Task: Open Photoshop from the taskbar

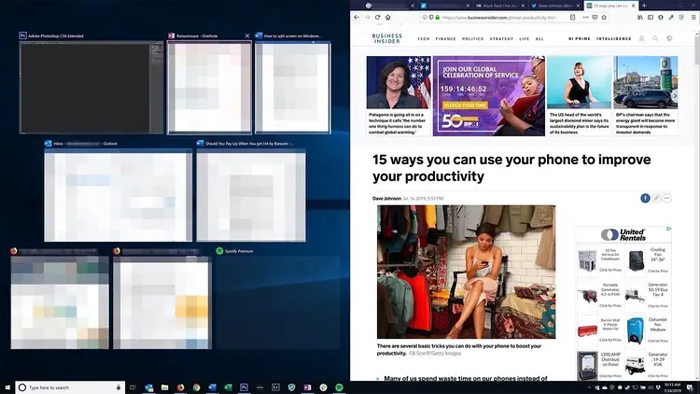Action: coord(244,387)
